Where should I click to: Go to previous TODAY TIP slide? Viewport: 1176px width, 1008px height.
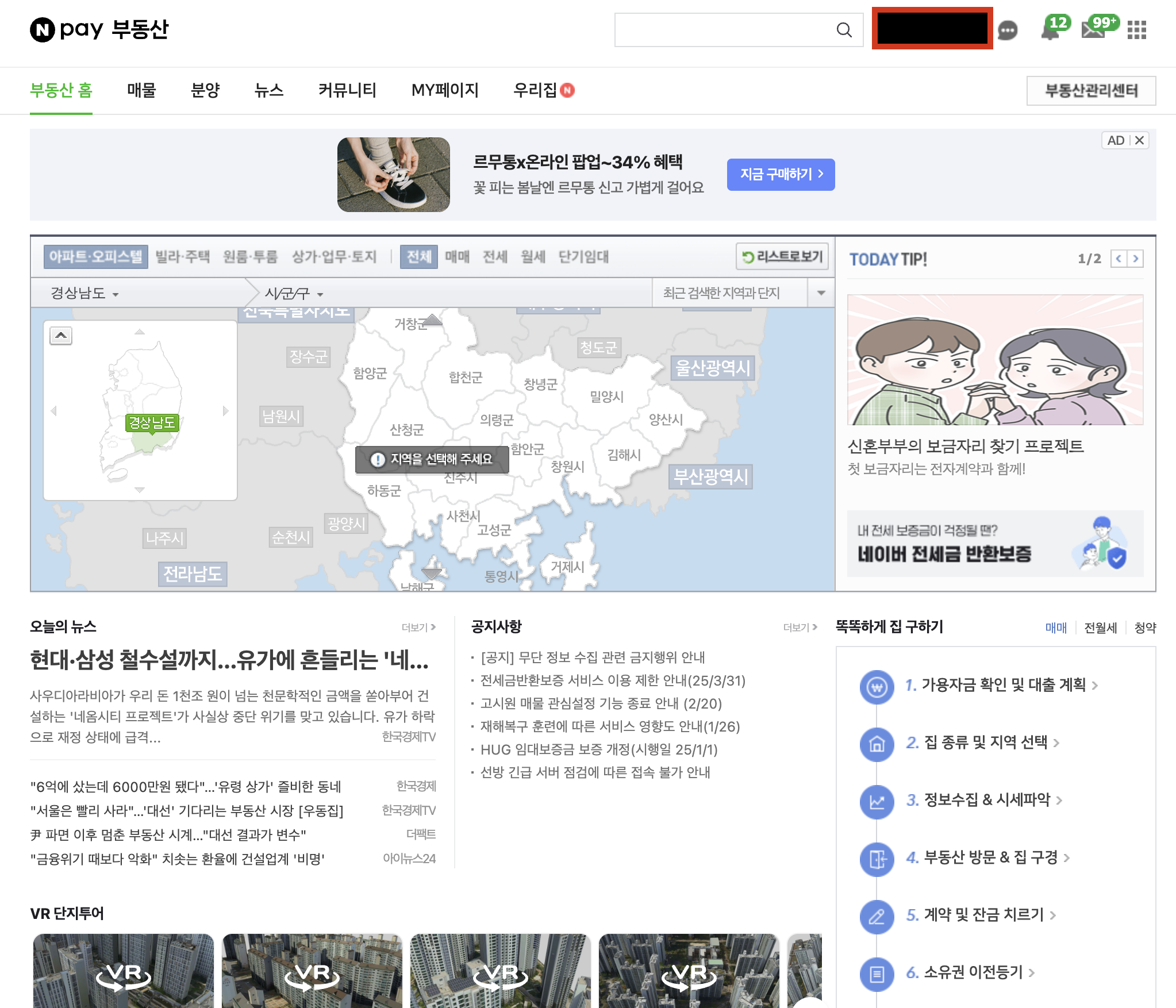[x=1119, y=259]
